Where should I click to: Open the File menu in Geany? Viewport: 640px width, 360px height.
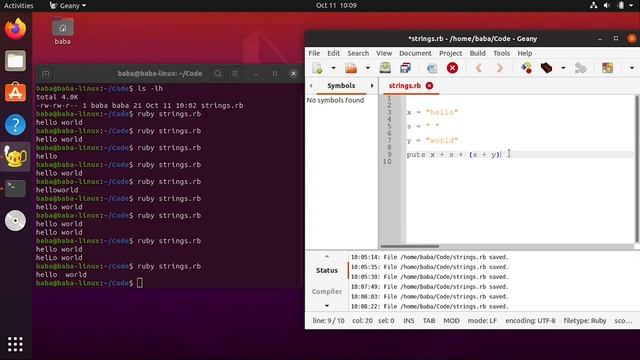pyautogui.click(x=314, y=53)
